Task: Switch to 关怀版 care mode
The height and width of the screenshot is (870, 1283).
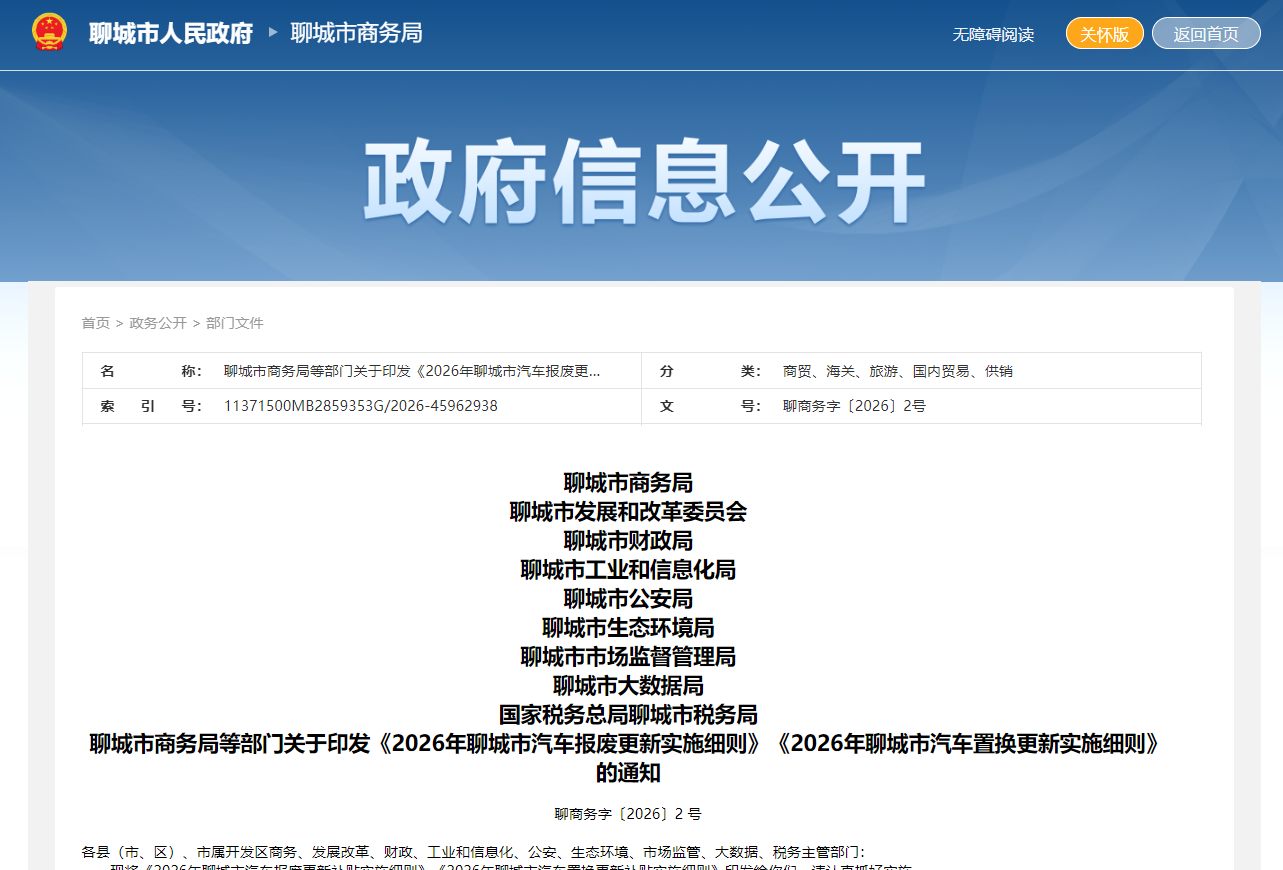Action: click(x=1104, y=34)
